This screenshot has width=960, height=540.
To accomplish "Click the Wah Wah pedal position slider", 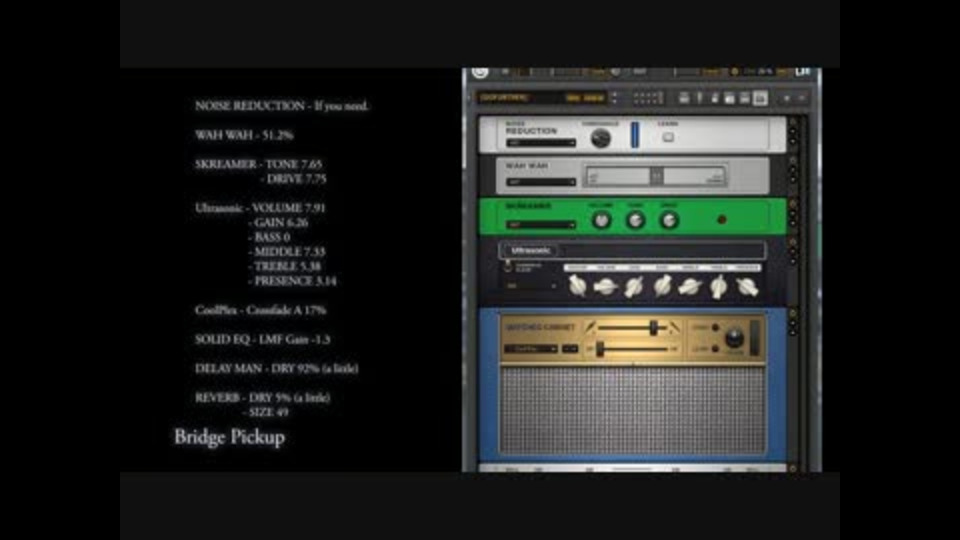I will tap(656, 176).
